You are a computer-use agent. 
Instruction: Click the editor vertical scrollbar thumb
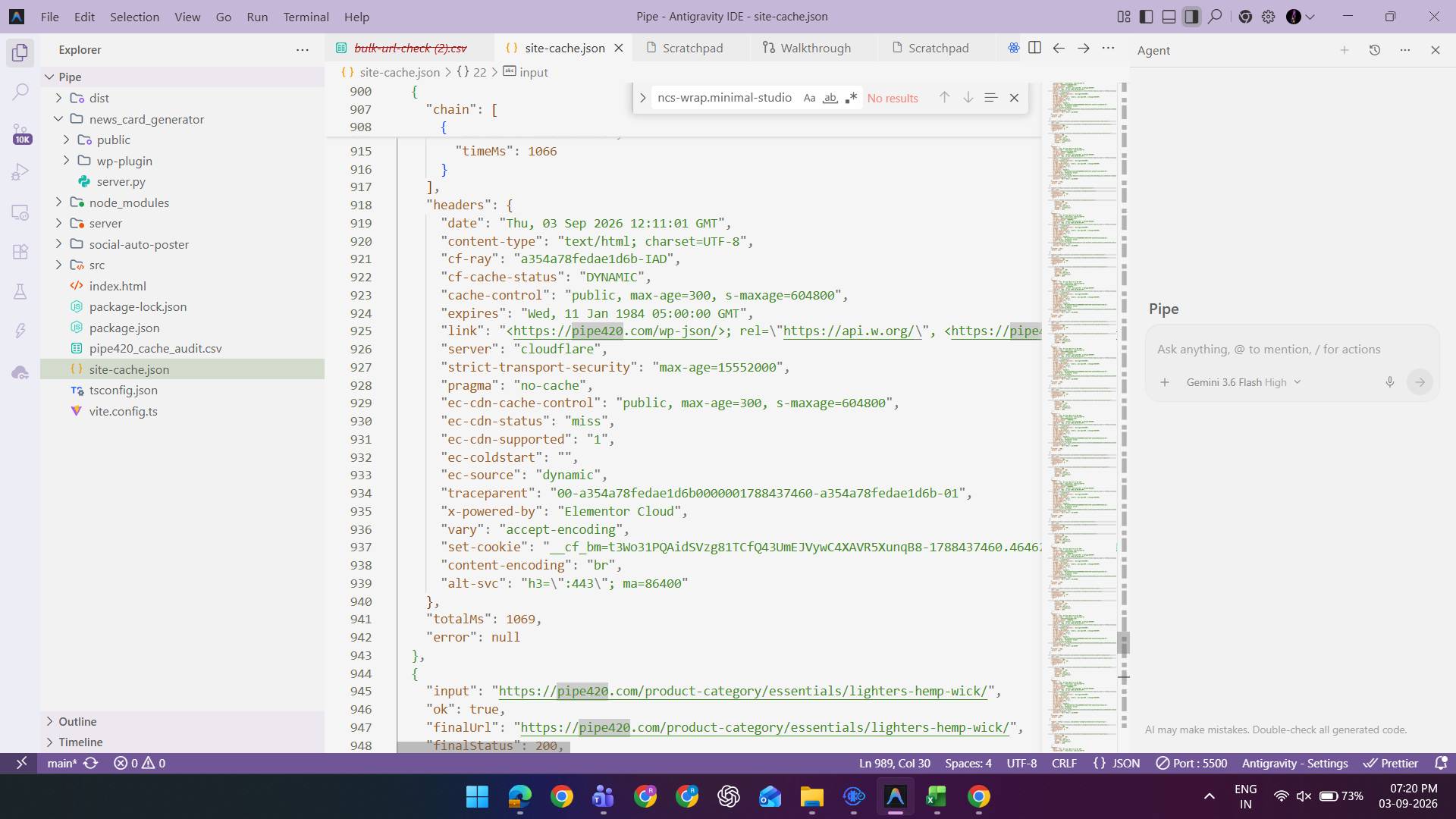[1123, 643]
